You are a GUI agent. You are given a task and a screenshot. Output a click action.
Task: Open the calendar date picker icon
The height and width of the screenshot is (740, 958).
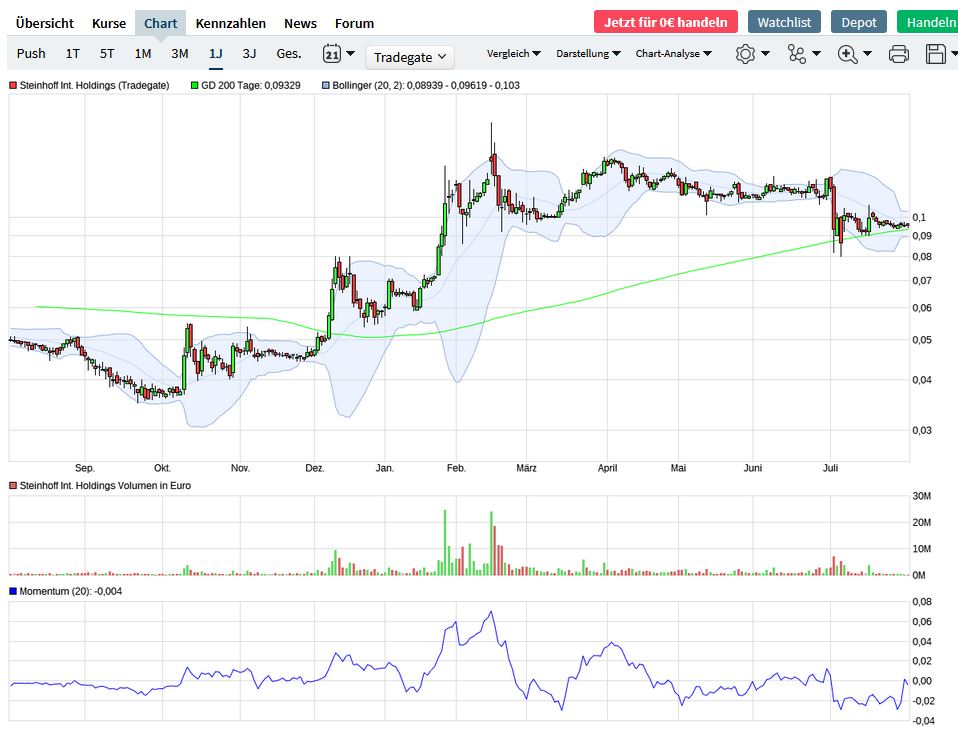332,57
